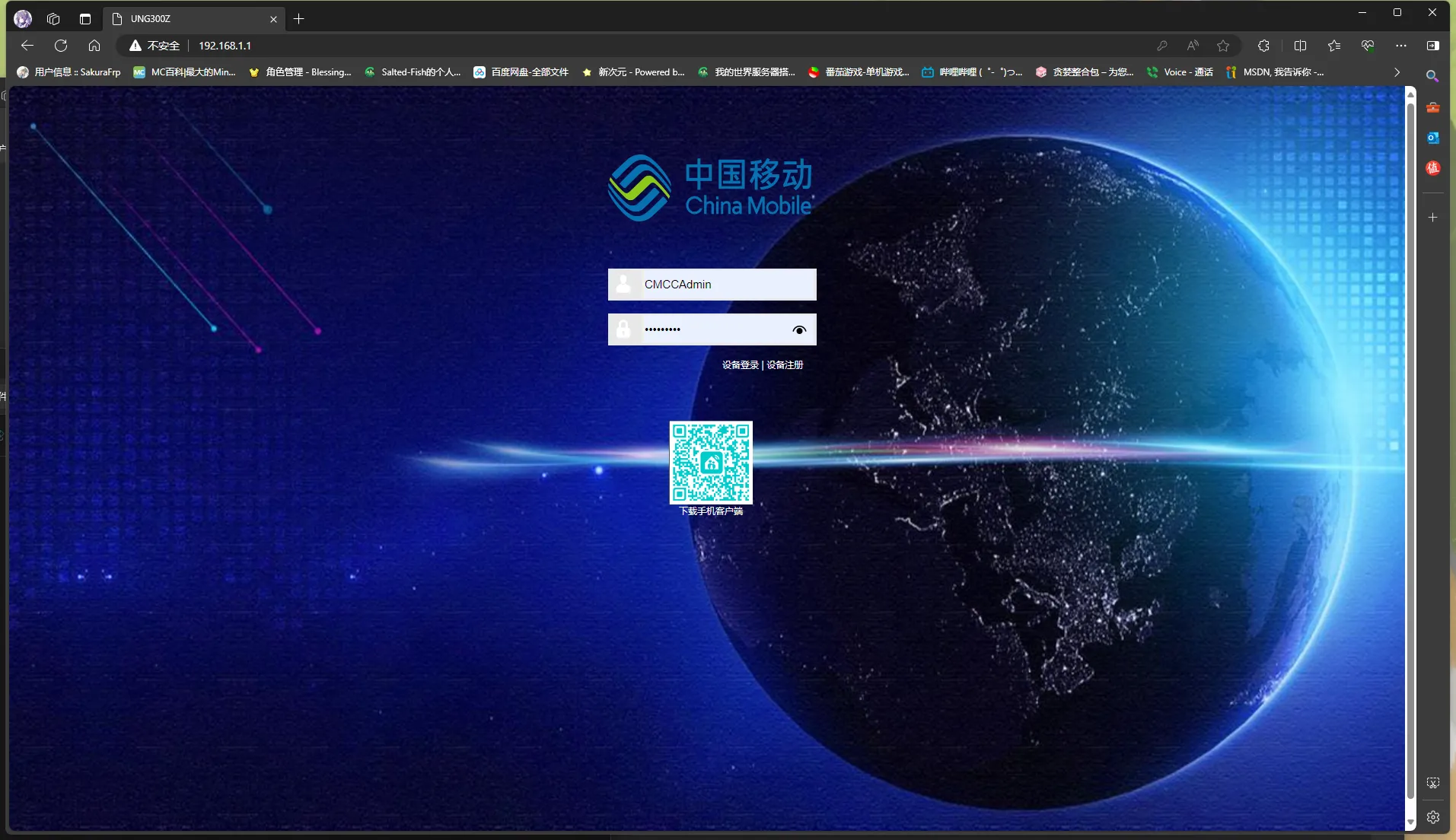Click the browser refresh icon
Viewport: 1456px width, 840px height.
coord(61,46)
